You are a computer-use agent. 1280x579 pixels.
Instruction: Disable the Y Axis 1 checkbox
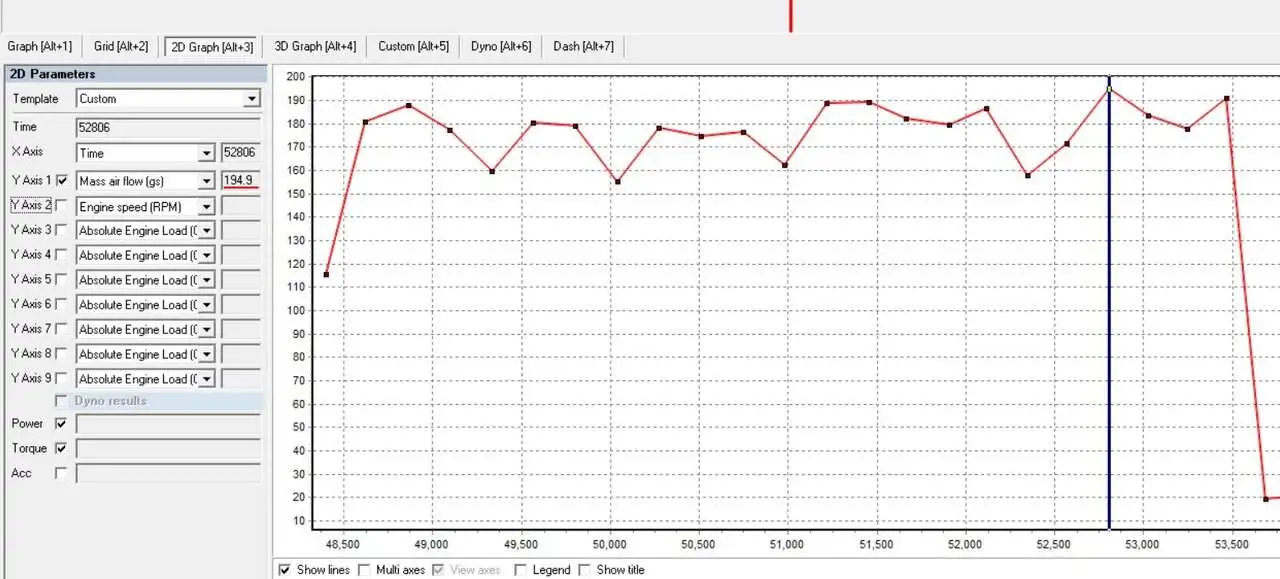[63, 181]
